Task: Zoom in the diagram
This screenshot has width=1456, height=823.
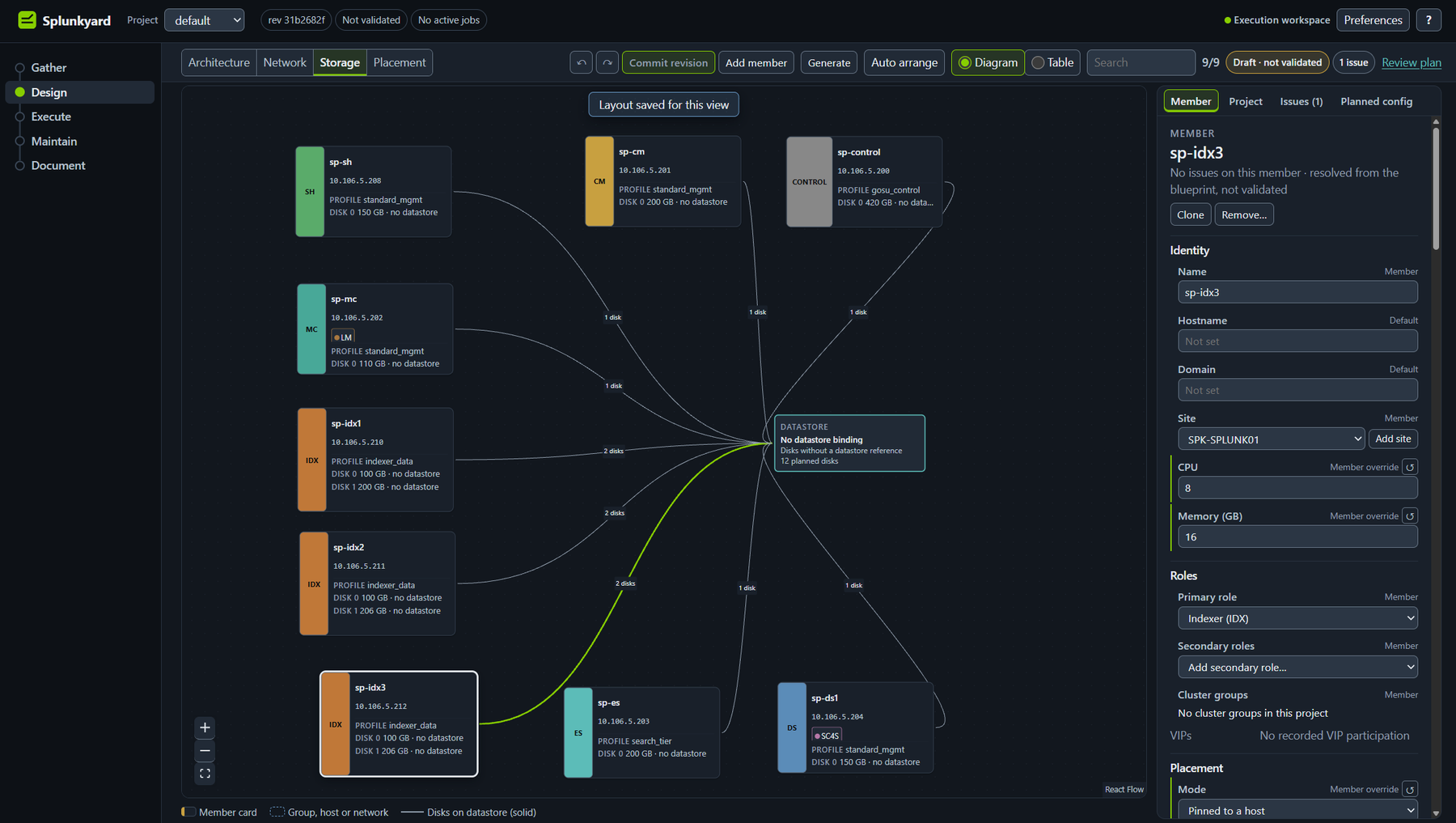Action: click(205, 728)
